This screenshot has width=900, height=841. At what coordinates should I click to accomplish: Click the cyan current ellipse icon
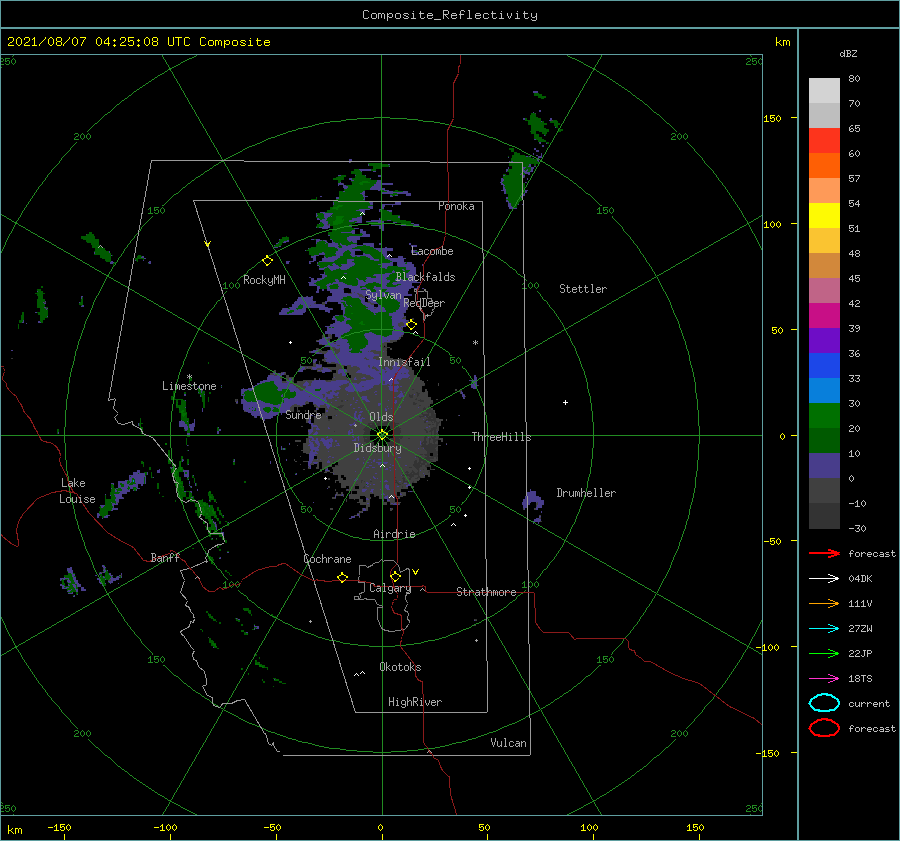(824, 703)
